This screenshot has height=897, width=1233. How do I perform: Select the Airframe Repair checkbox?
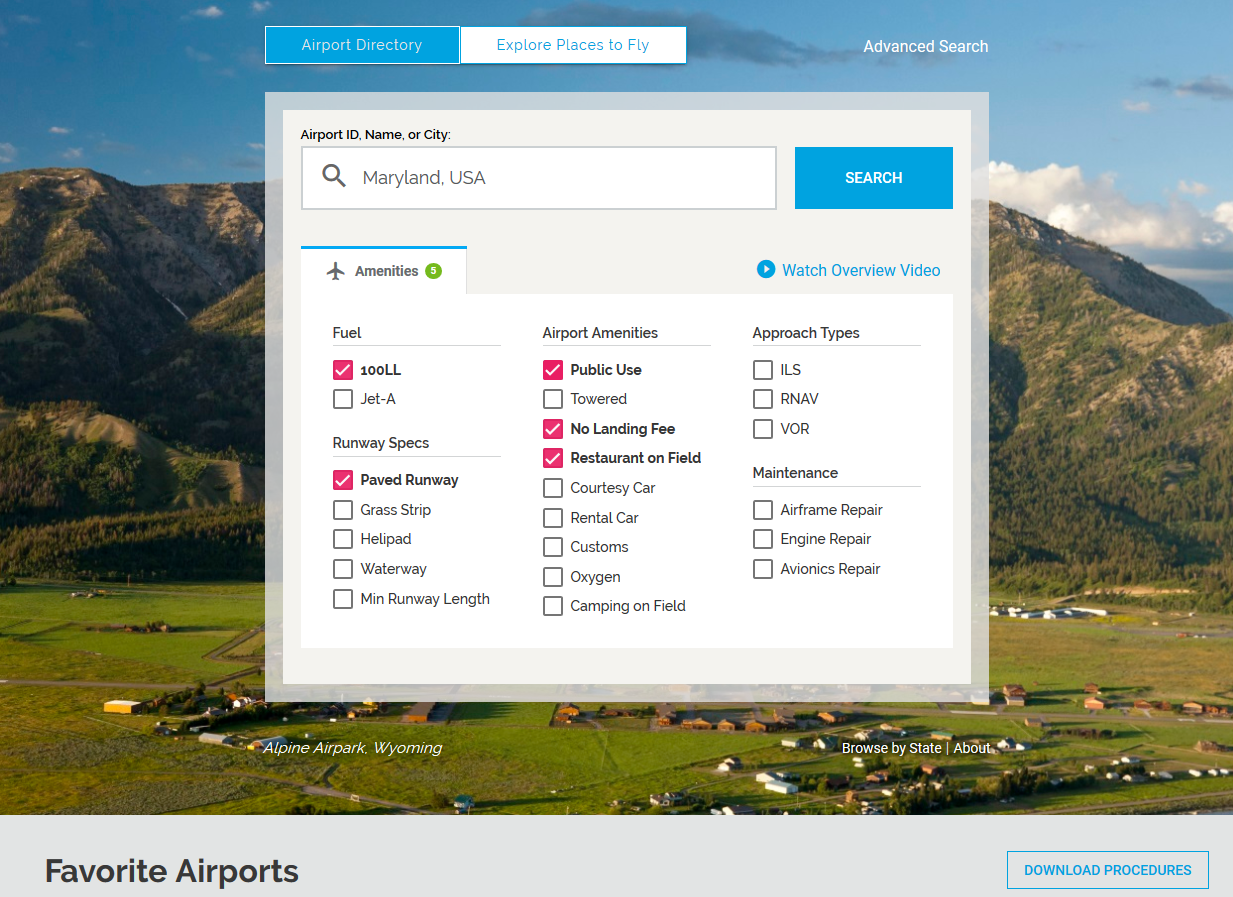tap(763, 510)
